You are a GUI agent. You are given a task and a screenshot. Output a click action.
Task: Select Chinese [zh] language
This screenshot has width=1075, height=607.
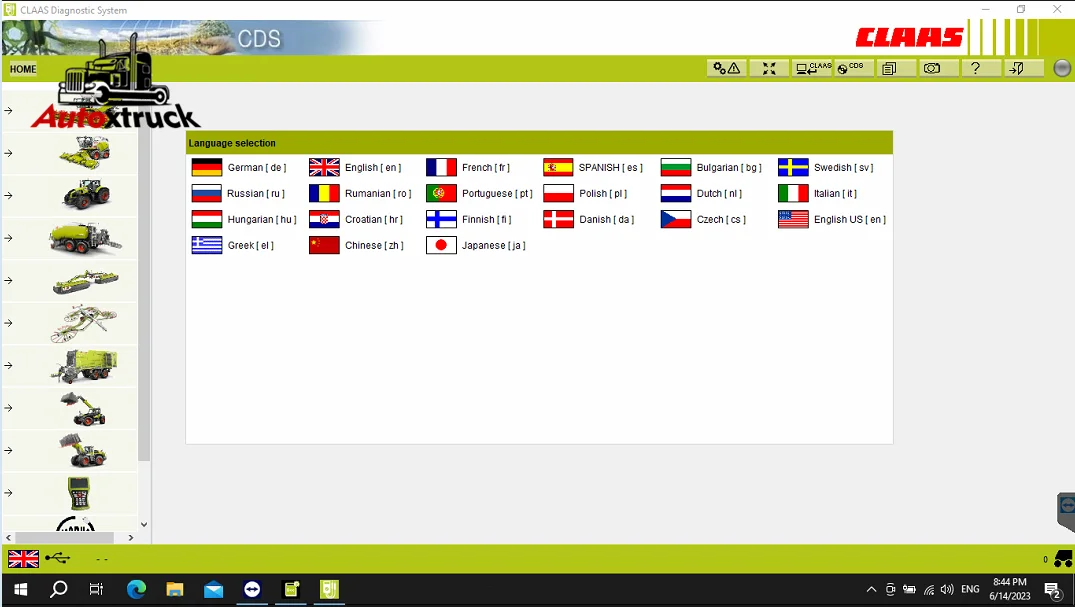point(357,246)
